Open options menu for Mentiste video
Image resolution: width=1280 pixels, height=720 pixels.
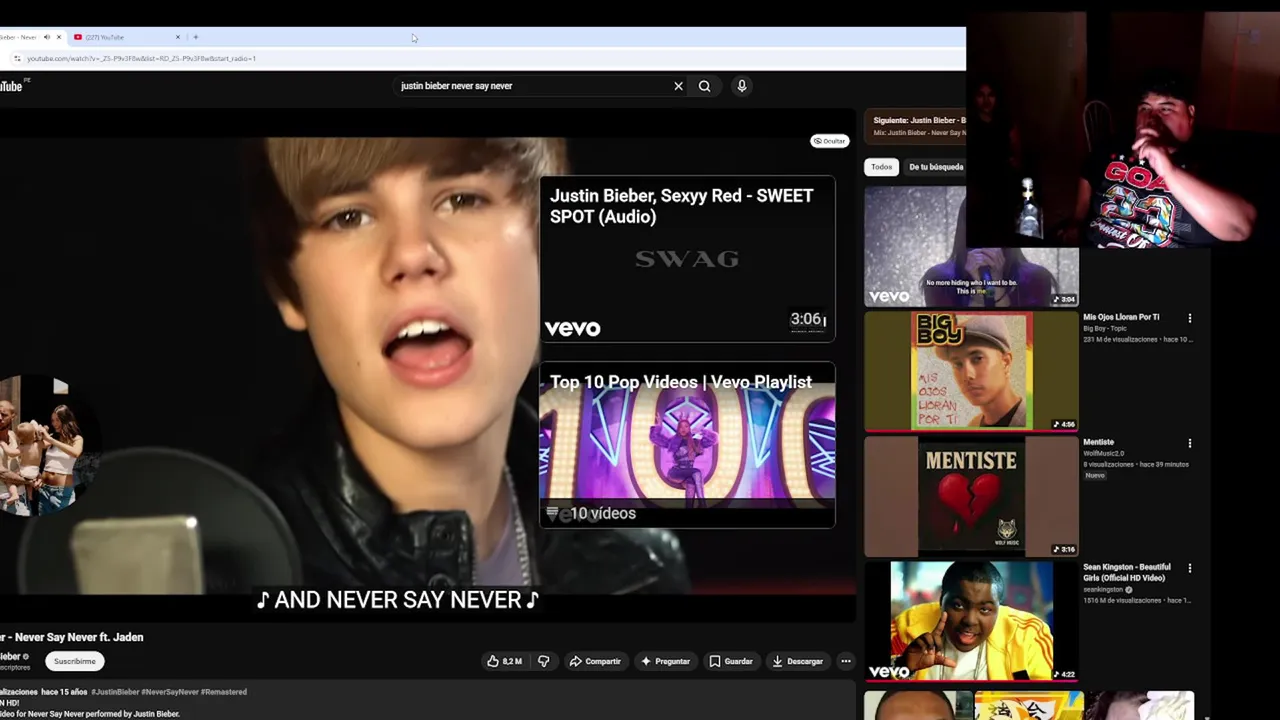tap(1190, 443)
